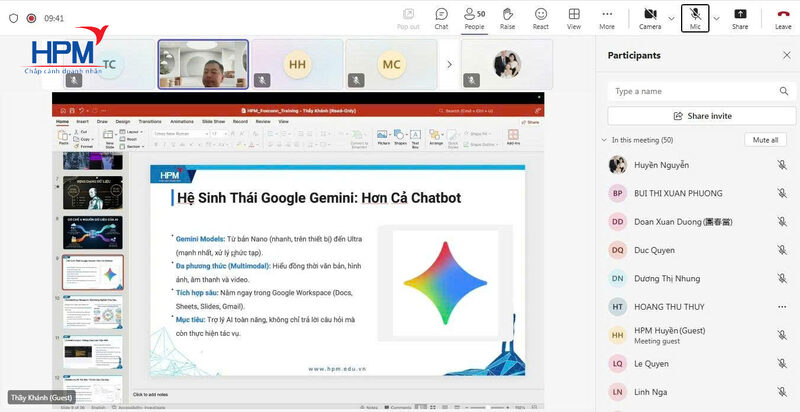The width and height of the screenshot is (800, 412).
Task: Click the Pop out icon
Action: [x=408, y=18]
